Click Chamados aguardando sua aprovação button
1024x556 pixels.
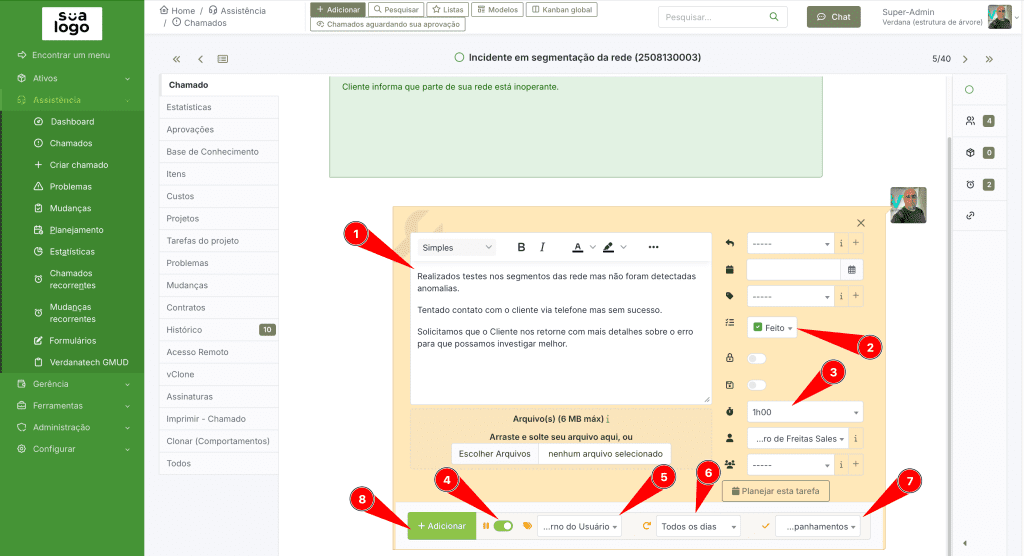388,24
